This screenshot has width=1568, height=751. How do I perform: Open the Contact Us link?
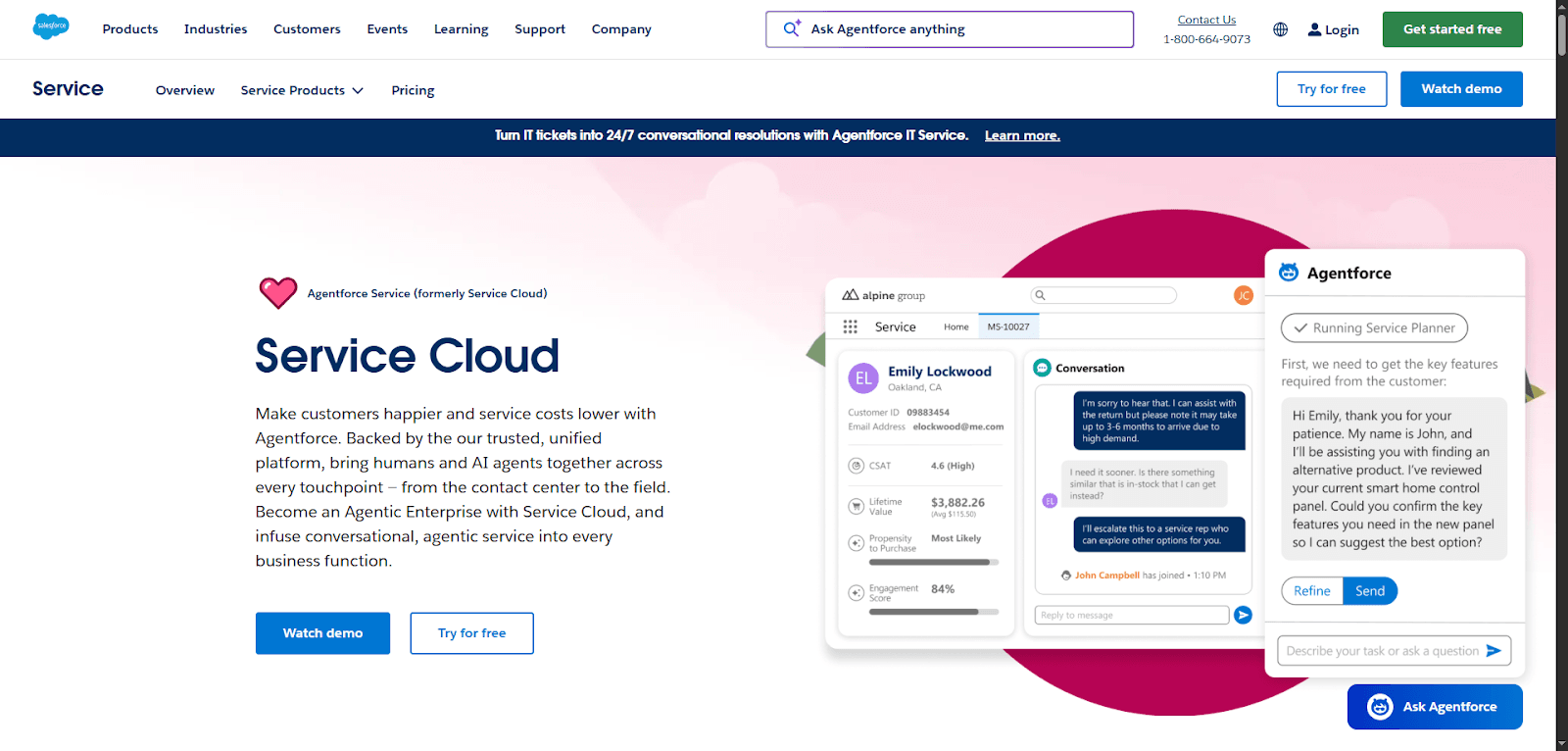1206,20
